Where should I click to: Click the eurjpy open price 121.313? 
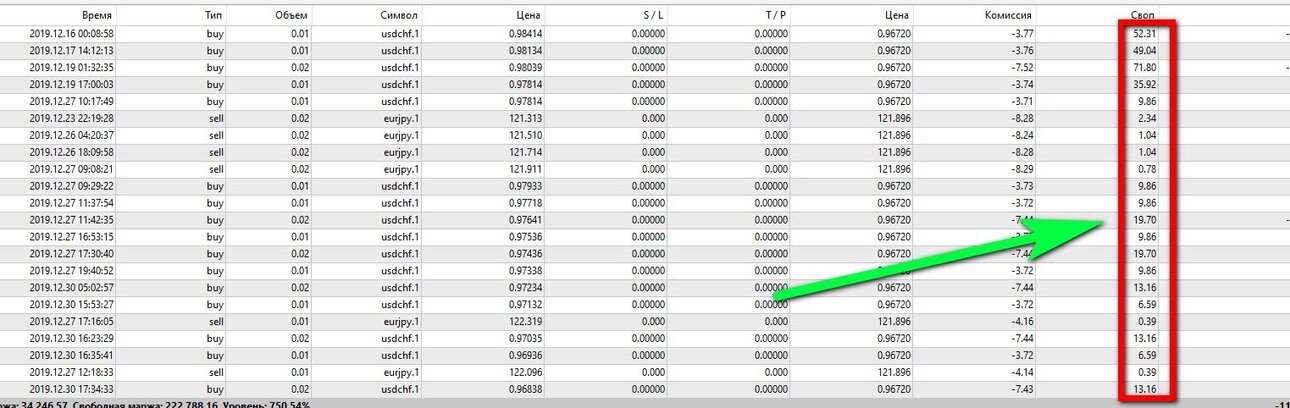[x=526, y=119]
